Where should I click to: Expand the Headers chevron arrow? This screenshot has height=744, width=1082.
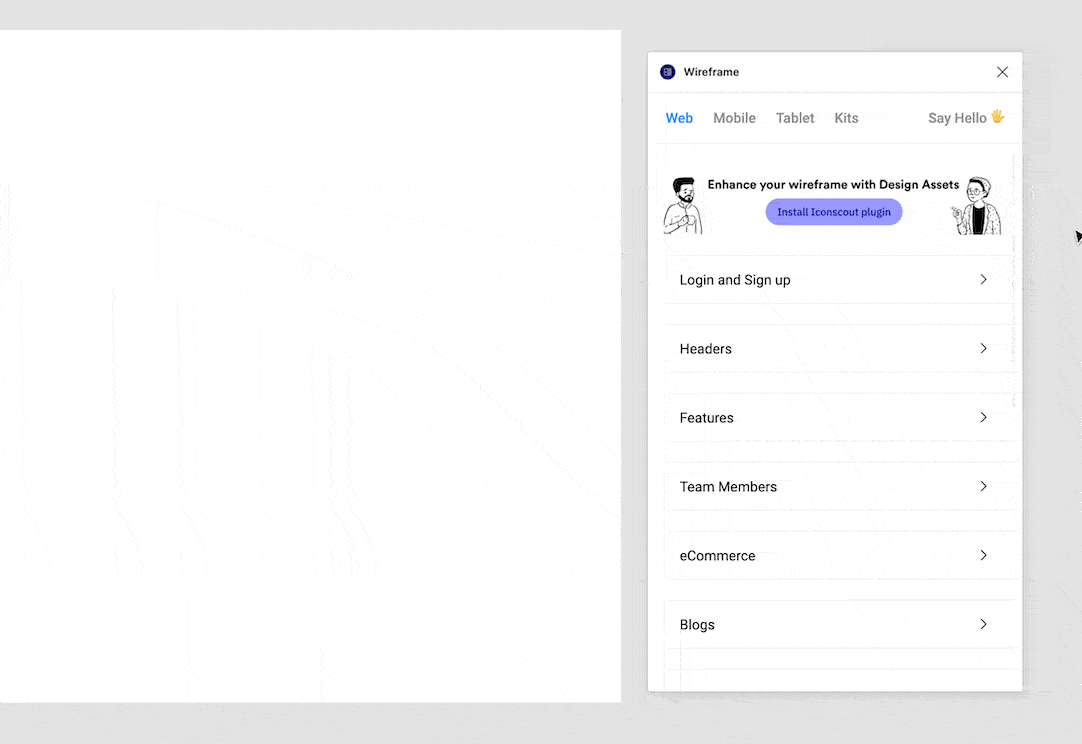[983, 349]
